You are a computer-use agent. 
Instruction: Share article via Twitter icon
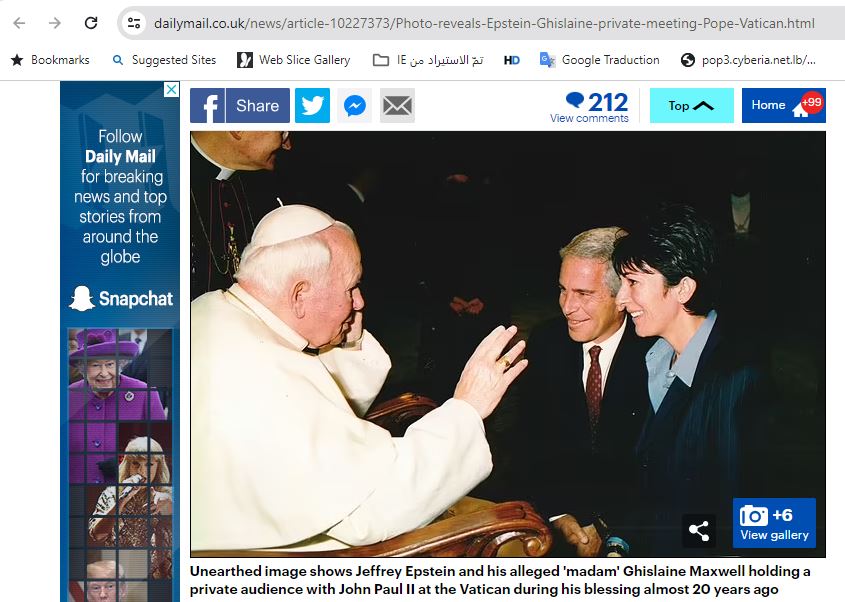click(x=312, y=105)
